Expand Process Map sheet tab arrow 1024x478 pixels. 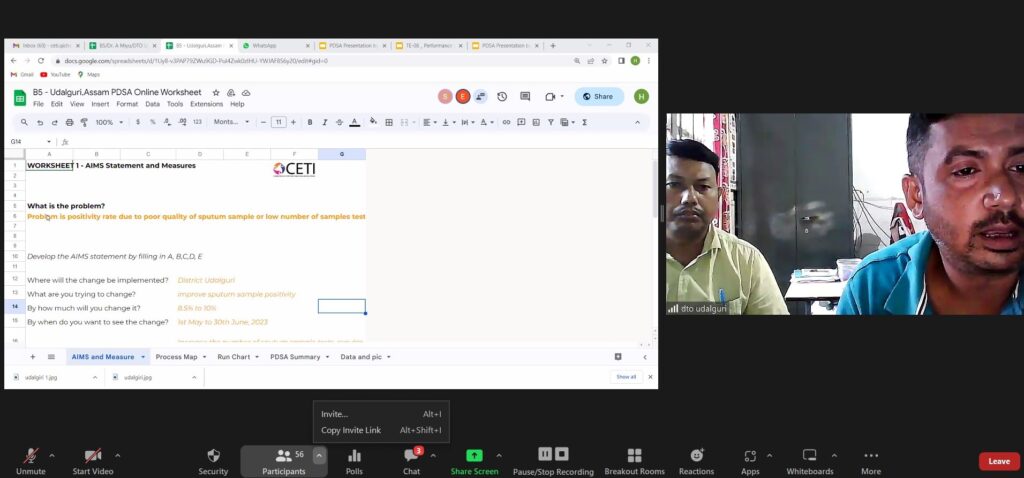(x=206, y=357)
